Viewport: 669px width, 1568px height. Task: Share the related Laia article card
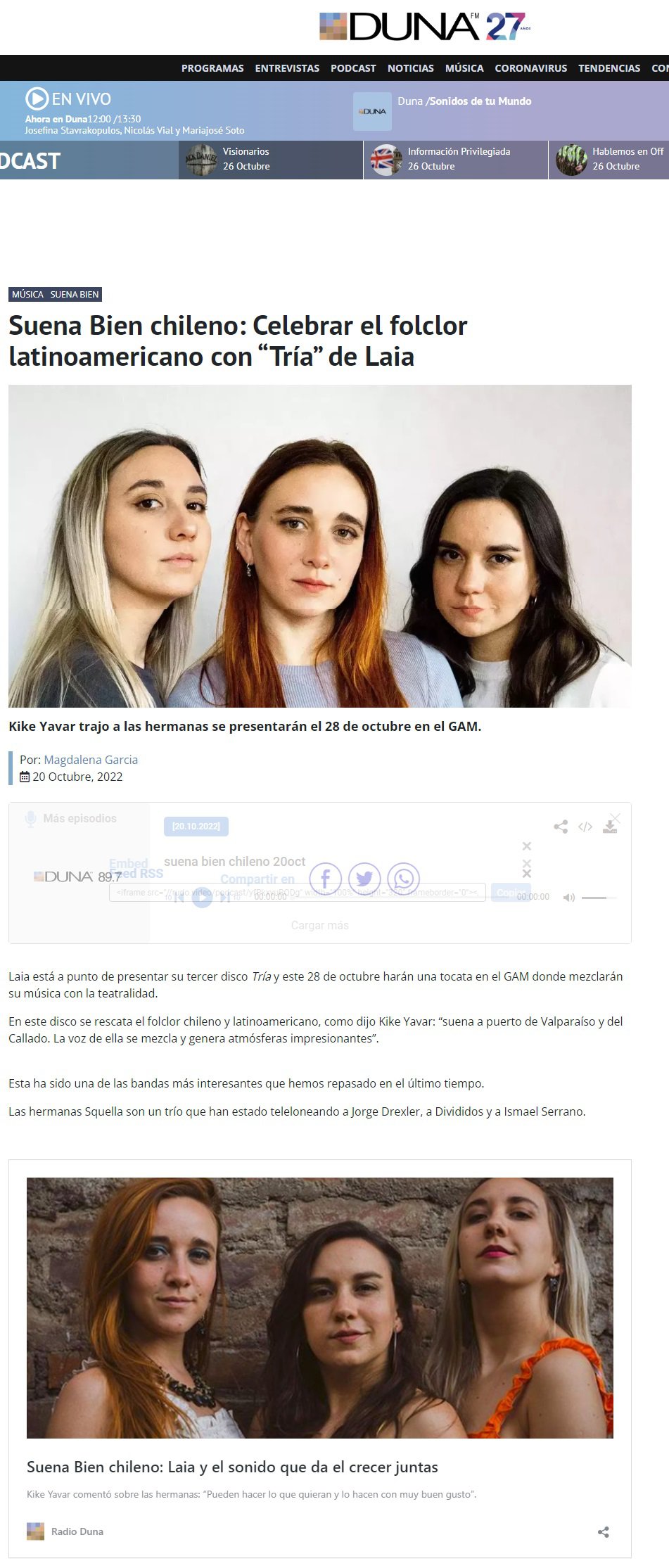pos(603,1532)
